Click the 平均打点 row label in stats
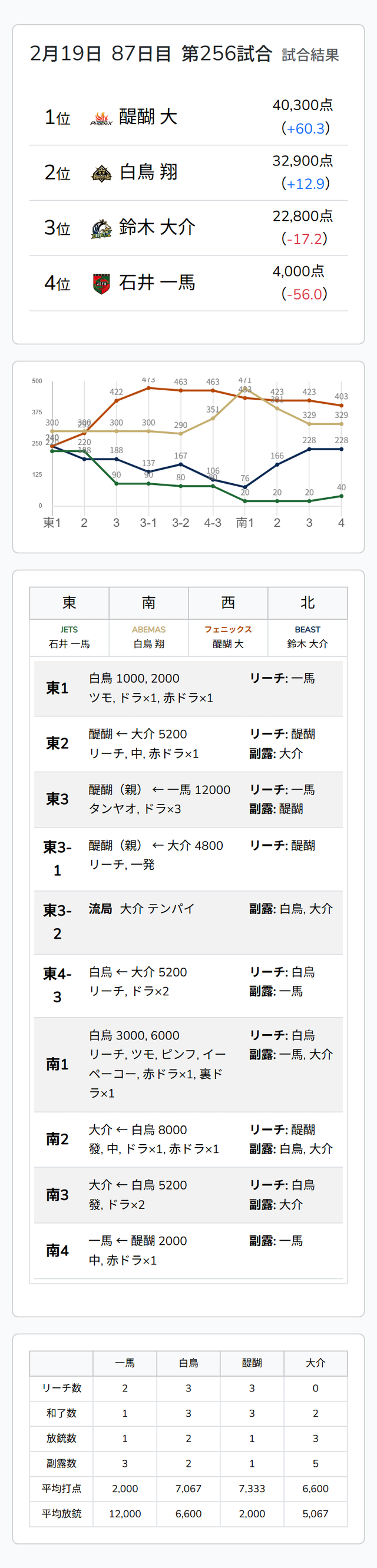 [x=61, y=1487]
